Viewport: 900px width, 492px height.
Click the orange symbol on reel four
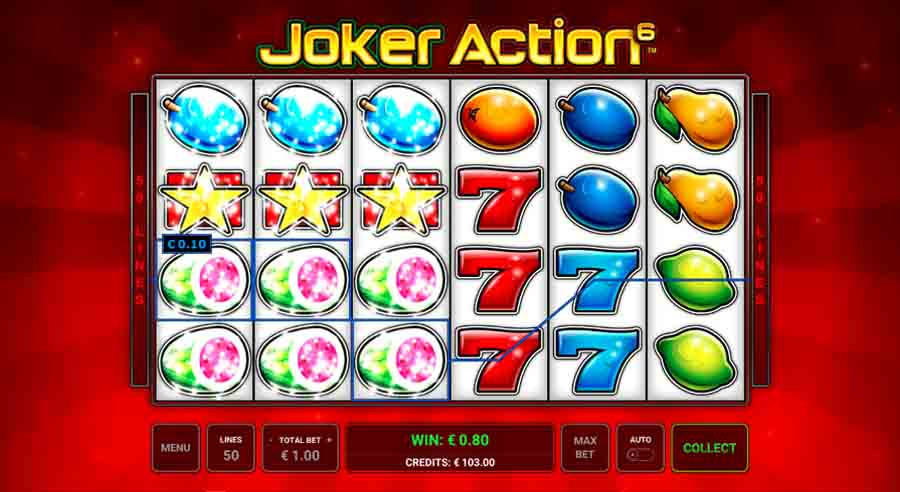(499, 121)
